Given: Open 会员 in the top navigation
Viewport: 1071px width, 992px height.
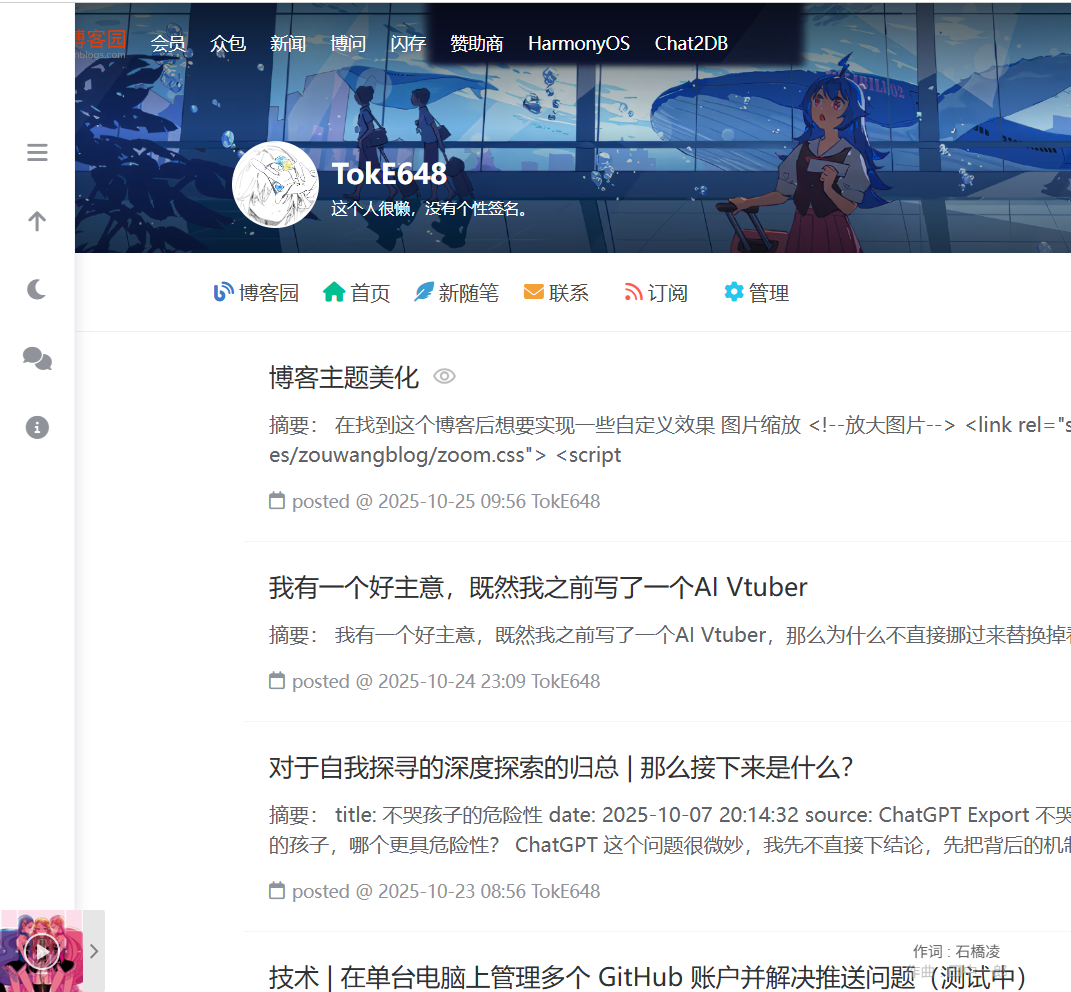Looking at the screenshot, I should point(168,44).
